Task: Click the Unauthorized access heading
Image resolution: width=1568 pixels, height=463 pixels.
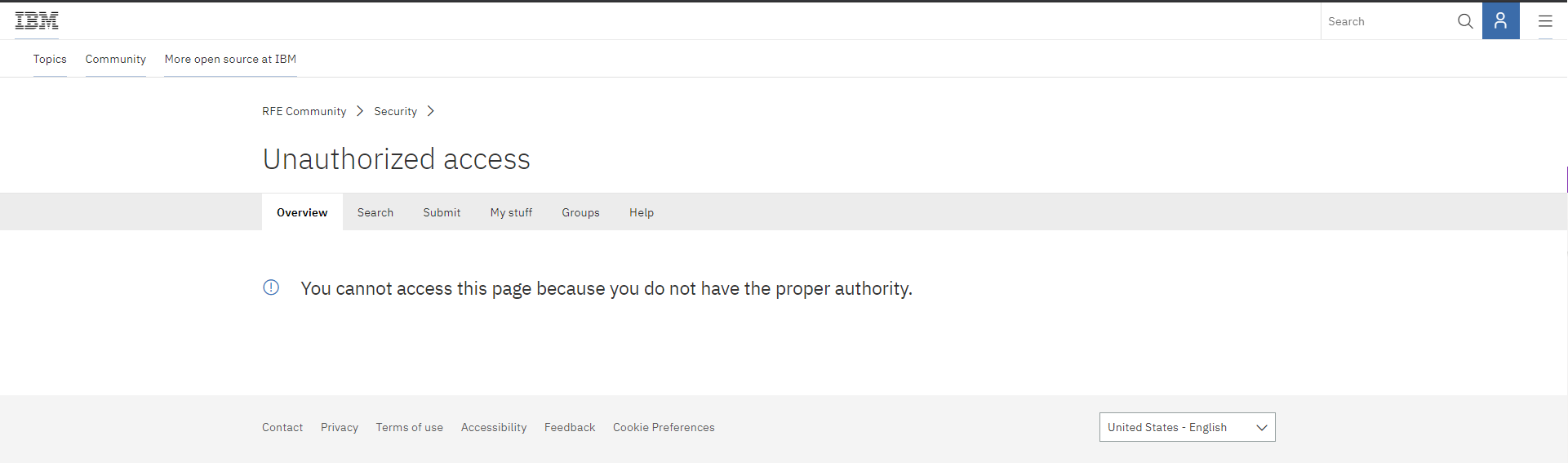Action: [397, 159]
